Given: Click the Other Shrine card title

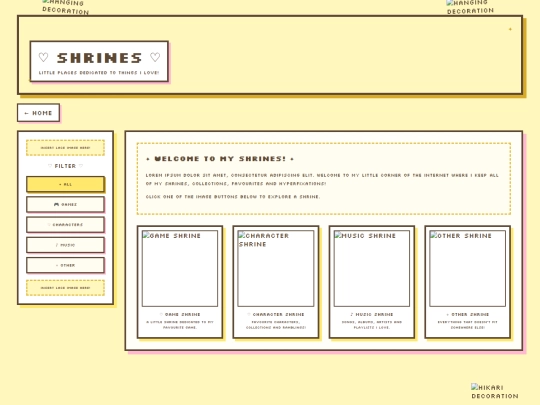Looking at the screenshot, I should 467,314.
